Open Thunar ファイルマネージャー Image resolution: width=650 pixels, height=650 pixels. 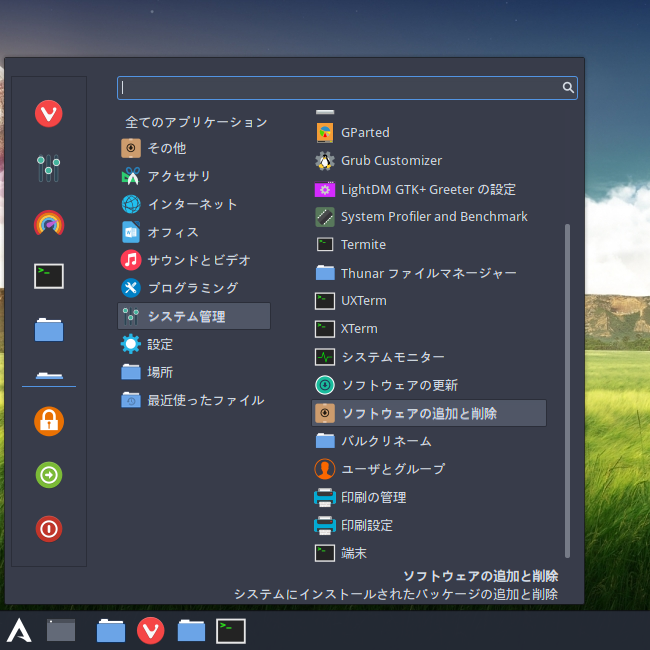[429, 273]
